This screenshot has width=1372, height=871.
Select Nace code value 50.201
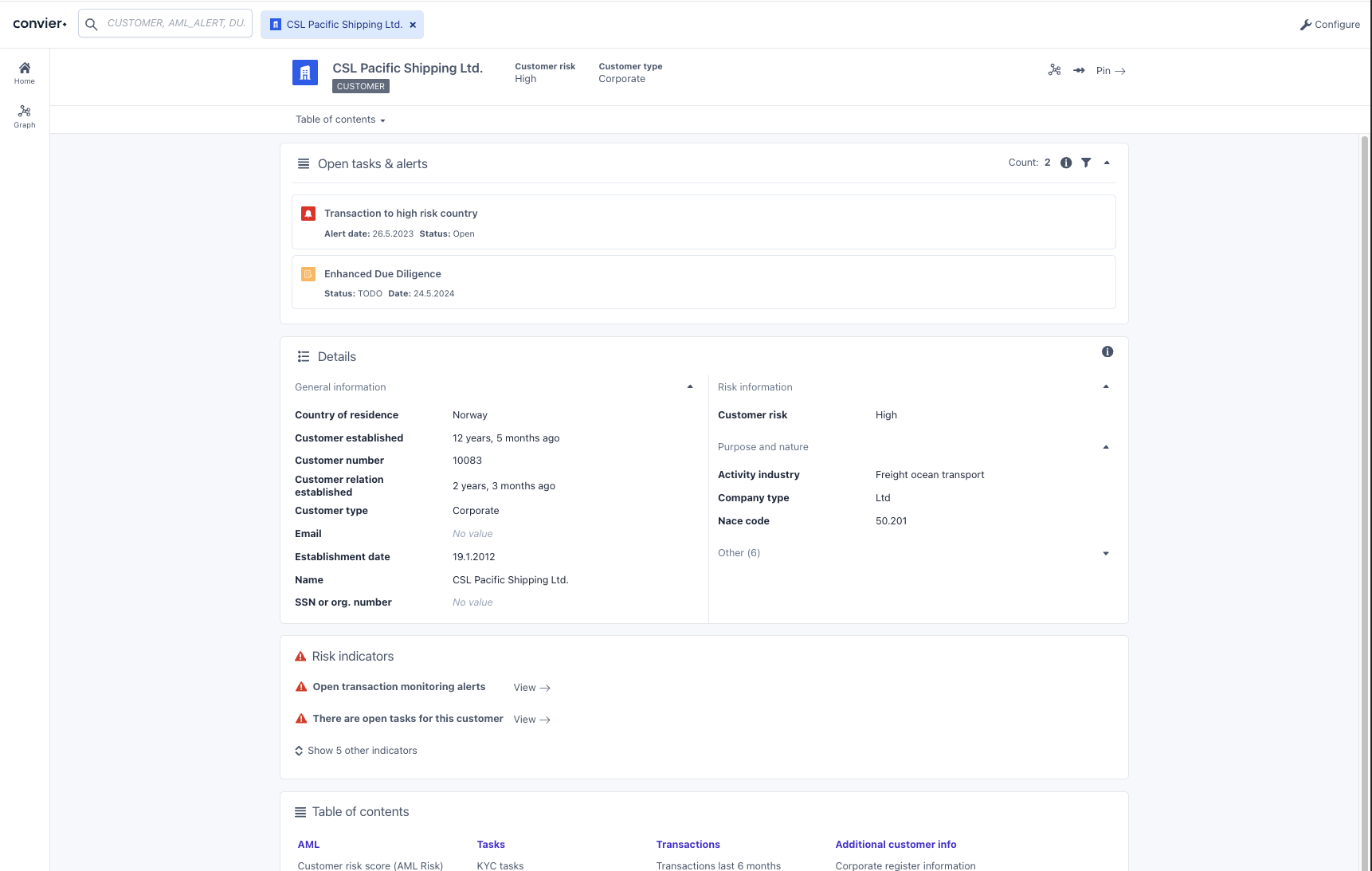coord(892,521)
